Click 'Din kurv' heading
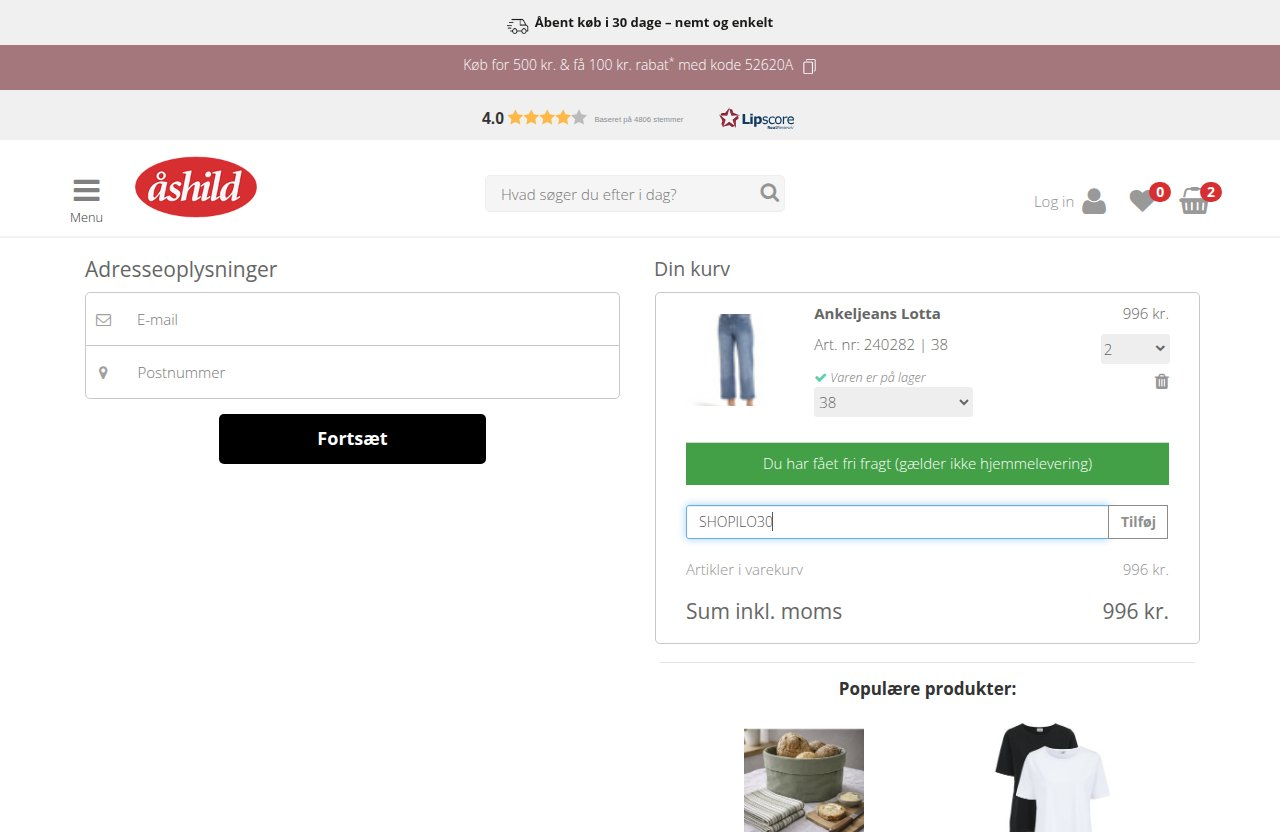1280x832 pixels. [692, 269]
